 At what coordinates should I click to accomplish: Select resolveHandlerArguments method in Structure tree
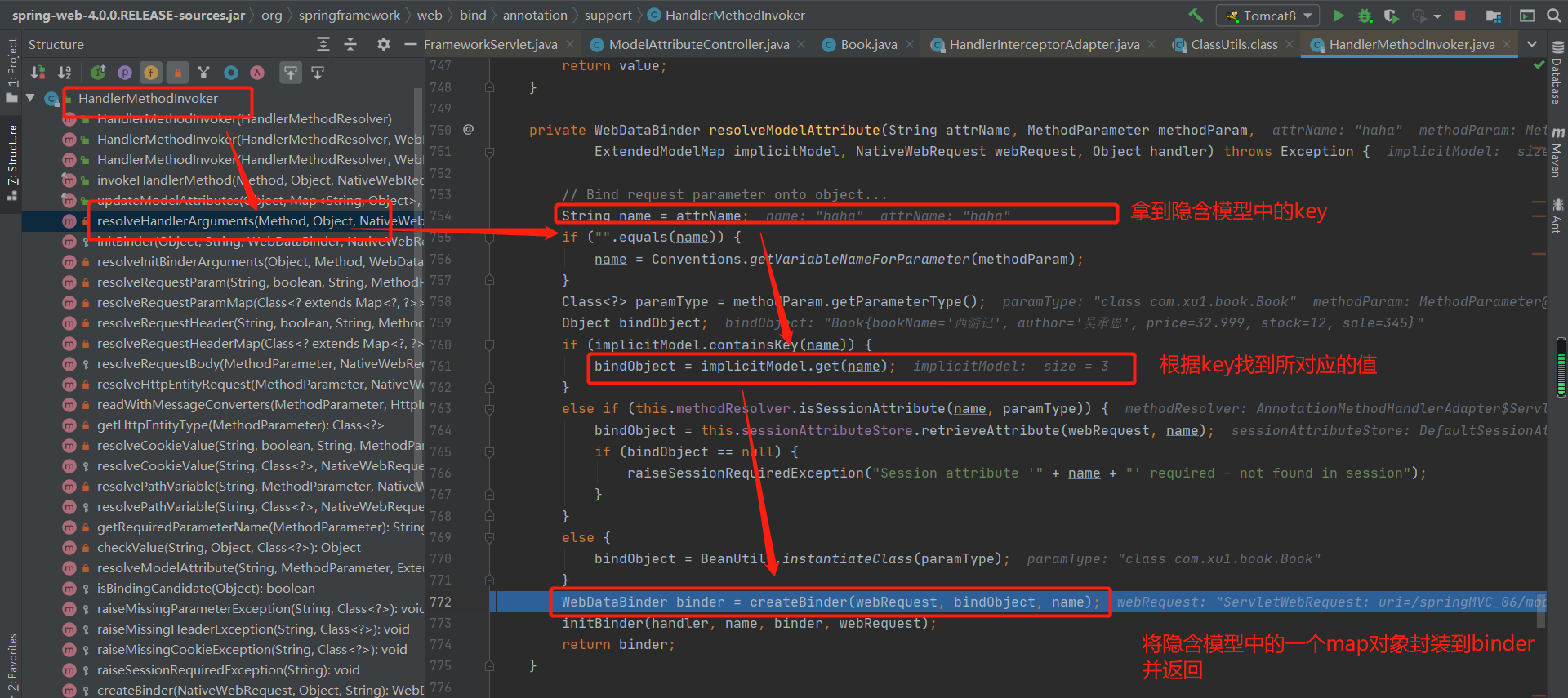pyautogui.click(x=222, y=220)
